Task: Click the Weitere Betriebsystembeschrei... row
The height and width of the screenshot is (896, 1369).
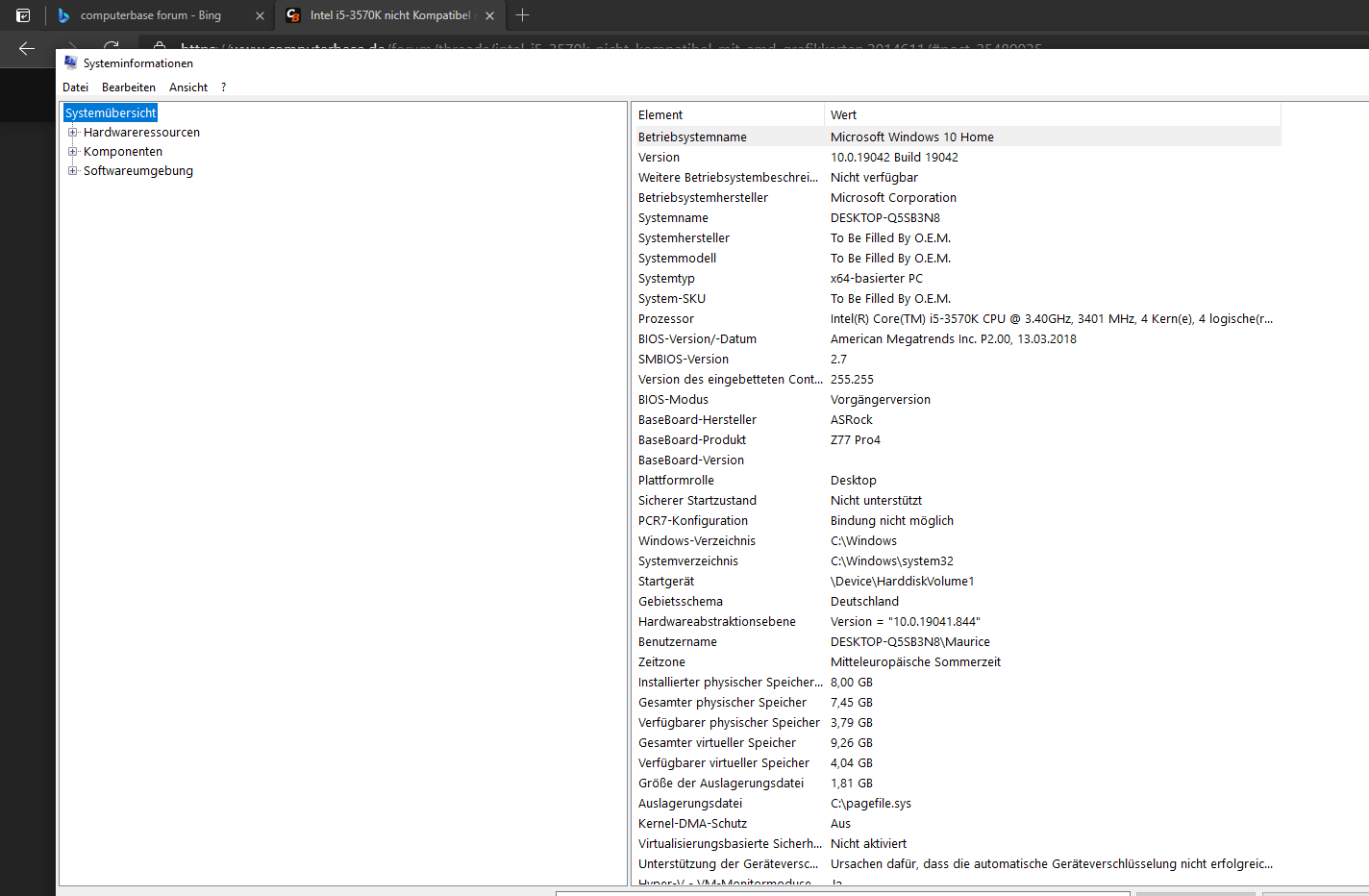Action: (x=957, y=178)
